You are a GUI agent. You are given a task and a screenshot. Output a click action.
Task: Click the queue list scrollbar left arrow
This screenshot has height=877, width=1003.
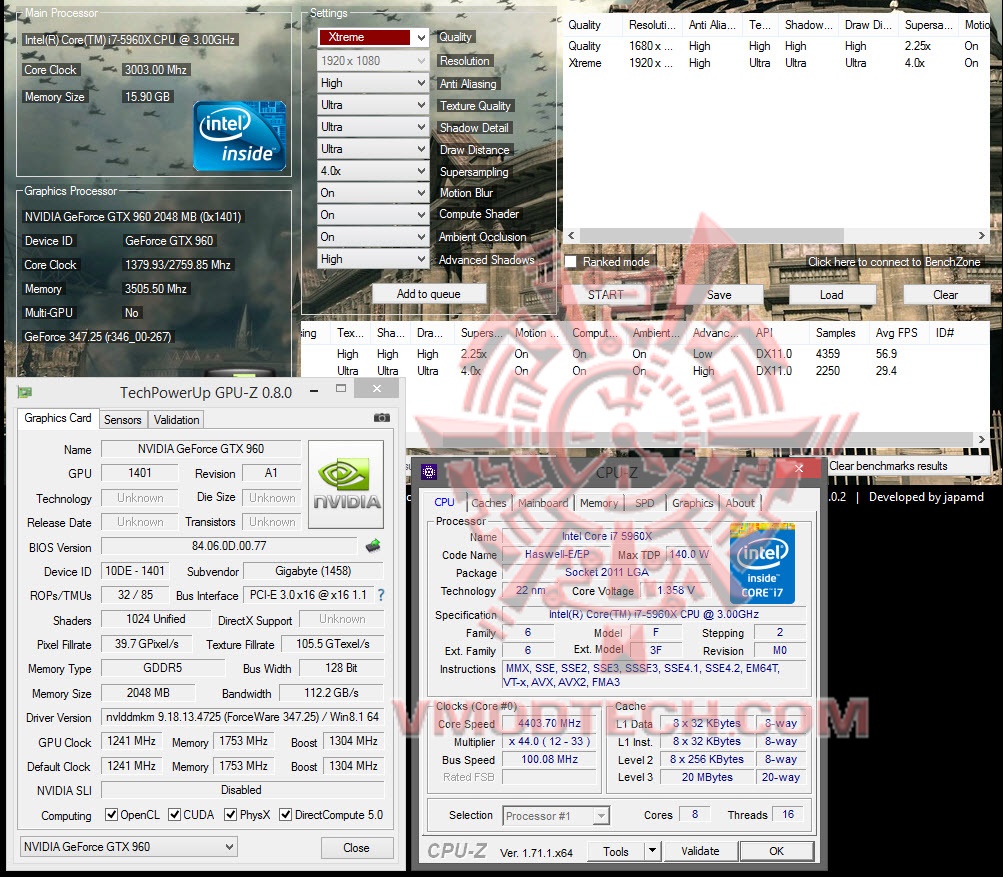(571, 235)
